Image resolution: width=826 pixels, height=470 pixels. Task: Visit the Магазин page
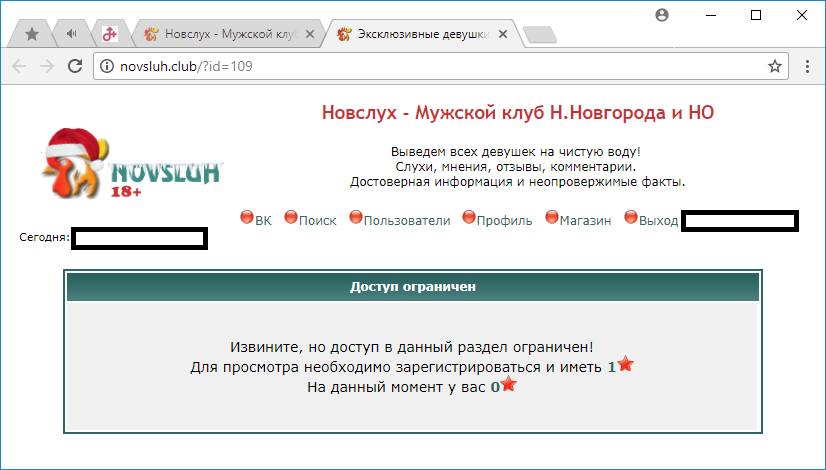585,221
